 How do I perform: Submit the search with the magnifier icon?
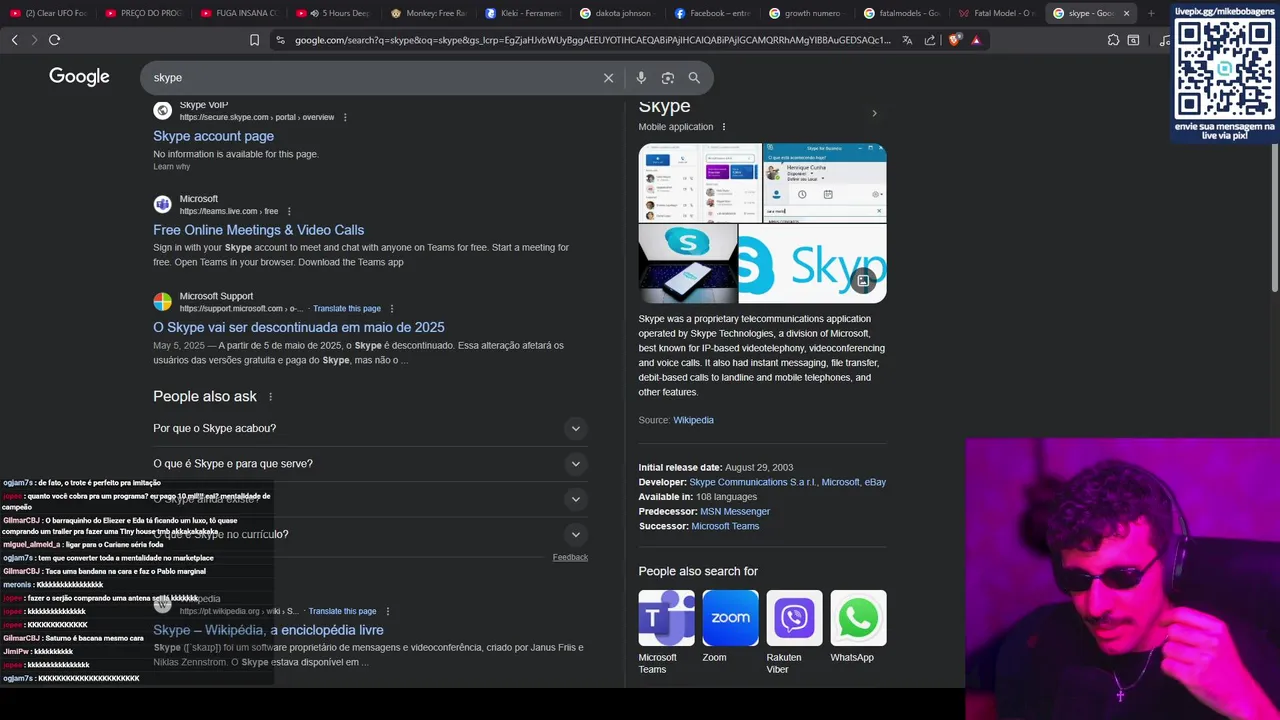(x=694, y=78)
